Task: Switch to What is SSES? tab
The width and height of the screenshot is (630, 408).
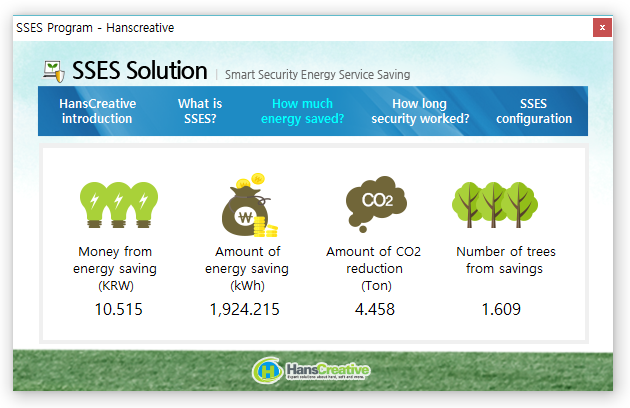Action: tap(200, 111)
